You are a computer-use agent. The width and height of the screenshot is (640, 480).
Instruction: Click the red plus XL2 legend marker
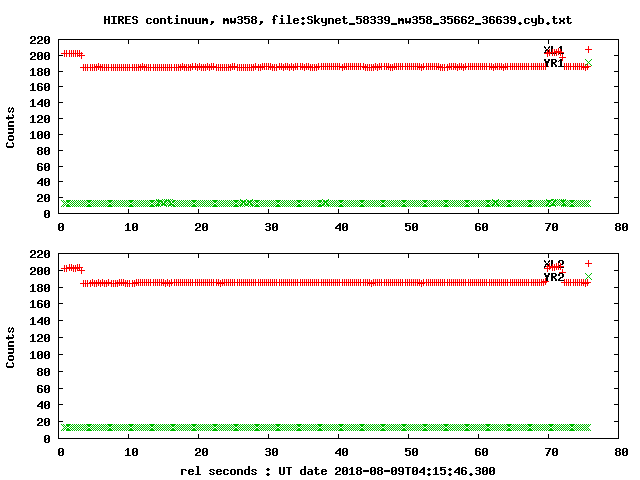[588, 263]
